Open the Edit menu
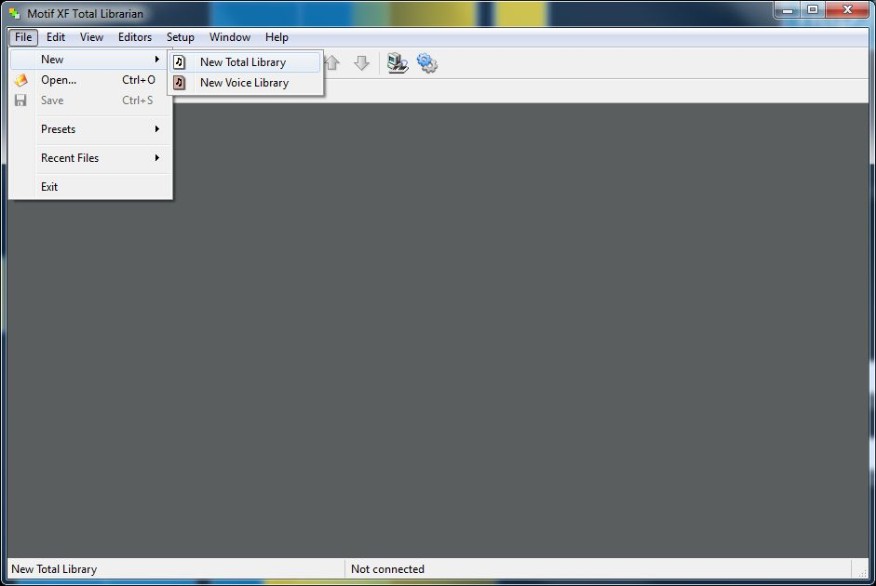This screenshot has width=876, height=586. coord(55,37)
